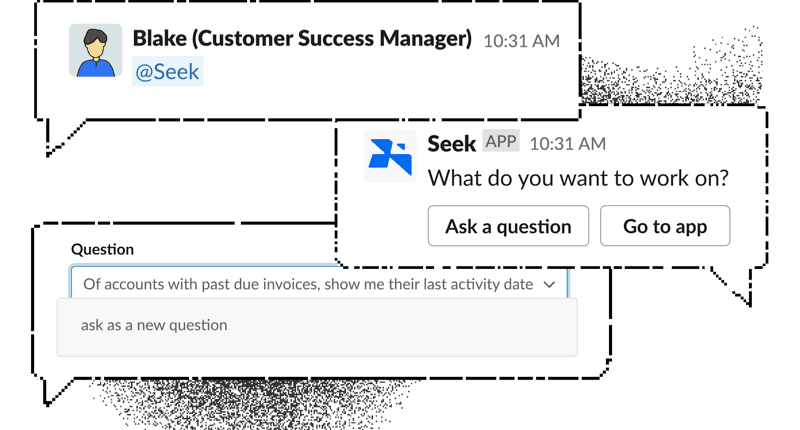Click Blake's profile avatar picture
The height and width of the screenshot is (430, 800).
pyautogui.click(x=95, y=50)
